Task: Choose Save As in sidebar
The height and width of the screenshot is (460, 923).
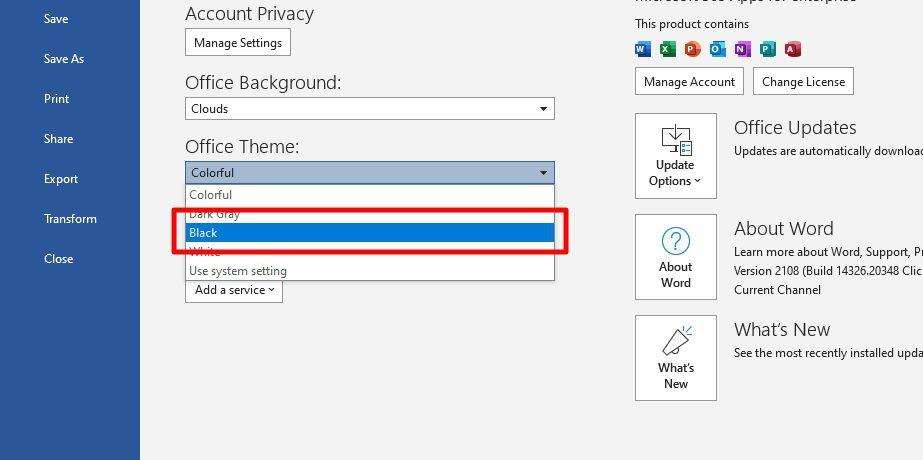Action: coord(64,59)
